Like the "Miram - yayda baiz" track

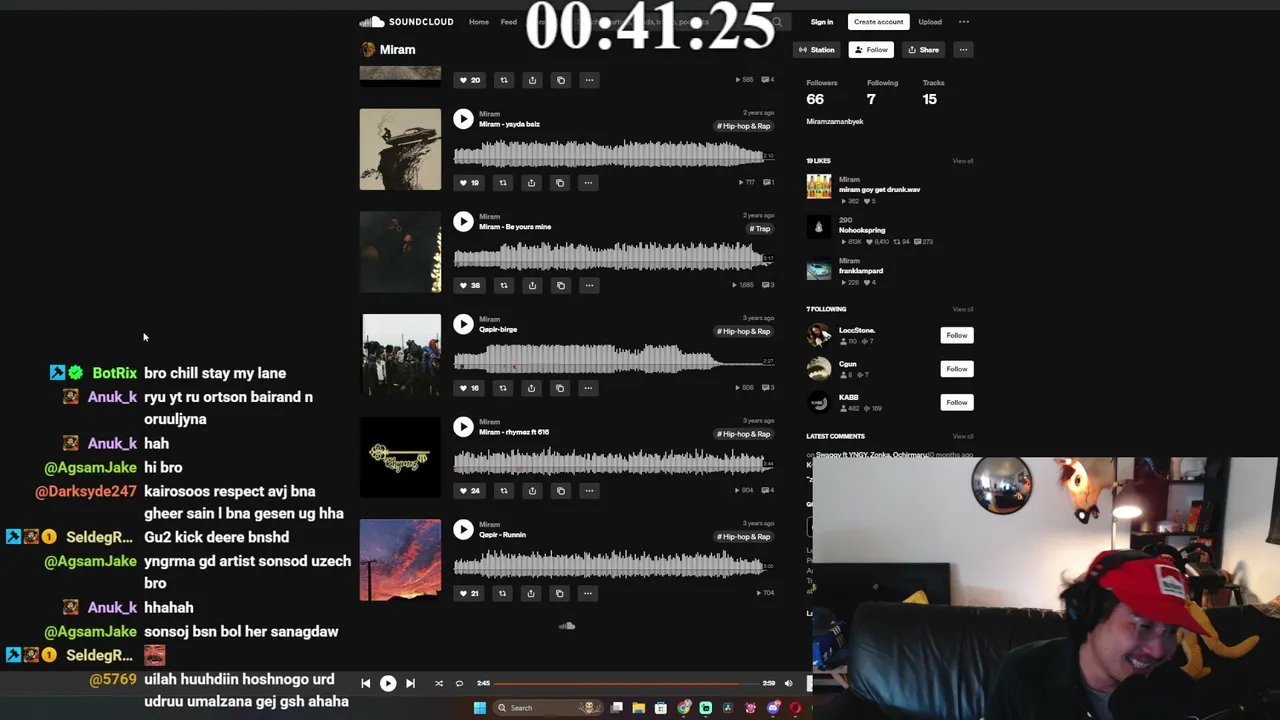click(x=469, y=183)
